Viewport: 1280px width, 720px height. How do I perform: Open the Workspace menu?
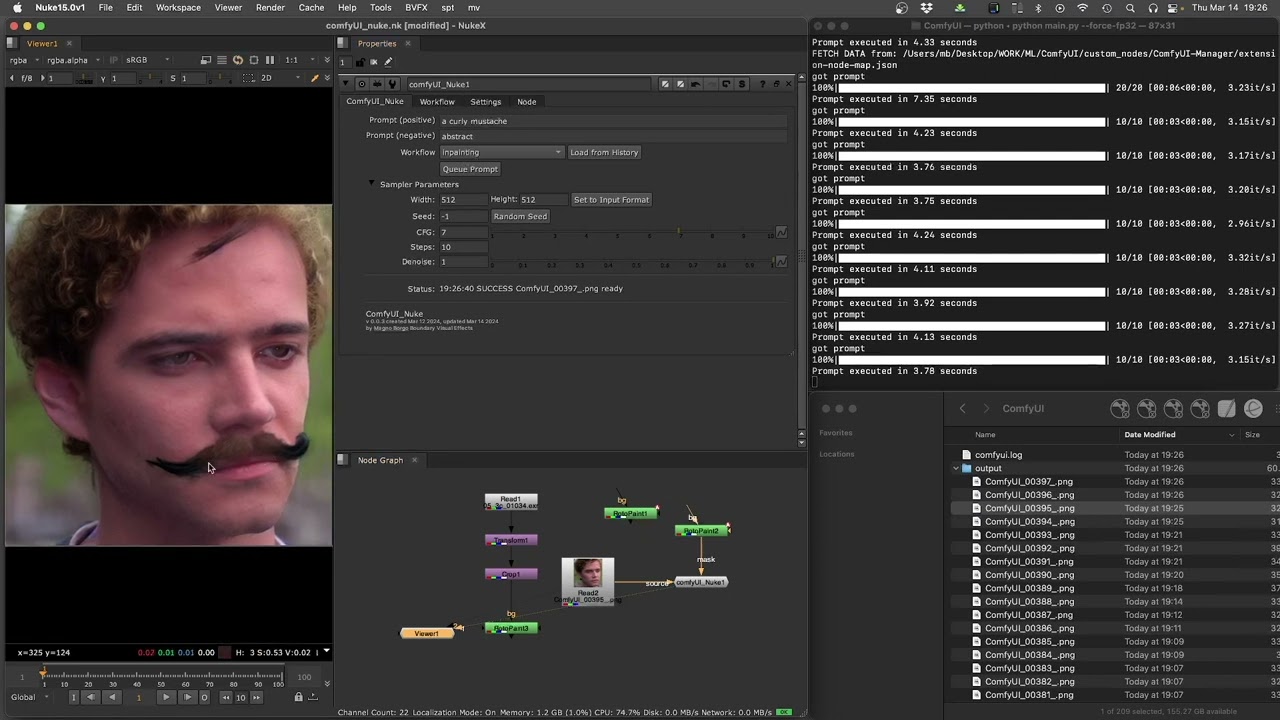178,7
